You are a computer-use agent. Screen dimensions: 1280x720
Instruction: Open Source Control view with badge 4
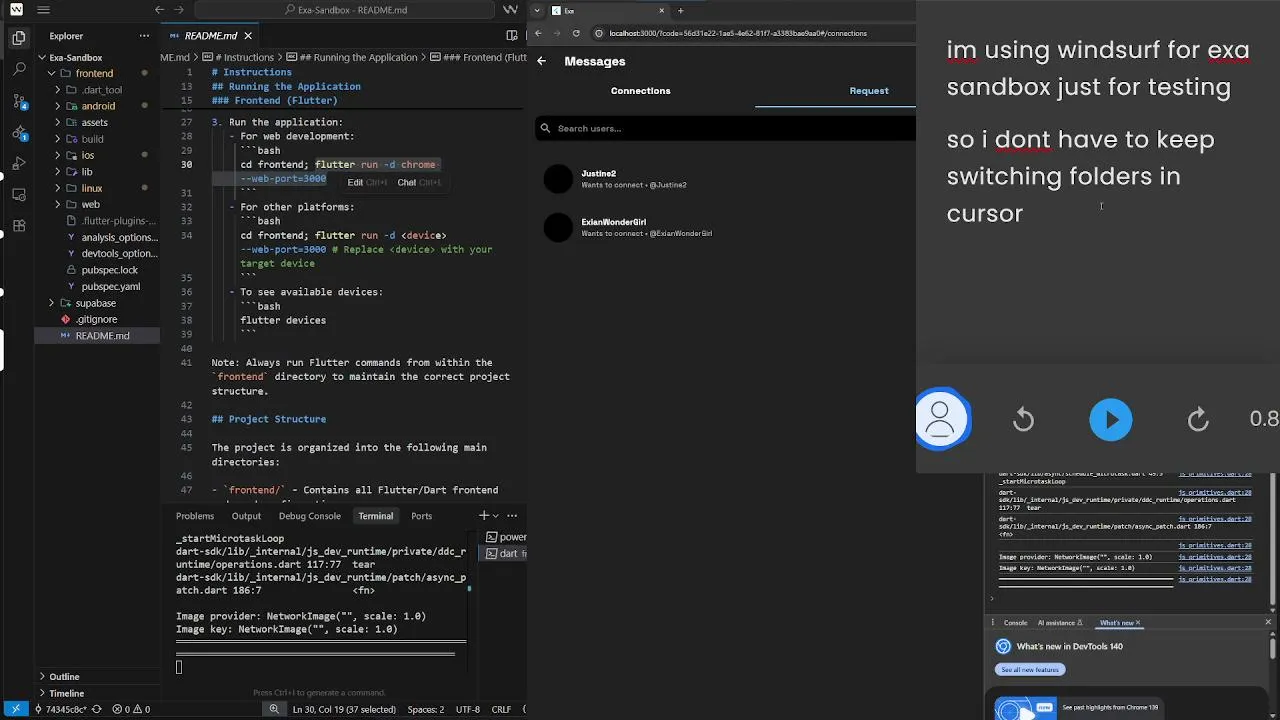point(19,101)
